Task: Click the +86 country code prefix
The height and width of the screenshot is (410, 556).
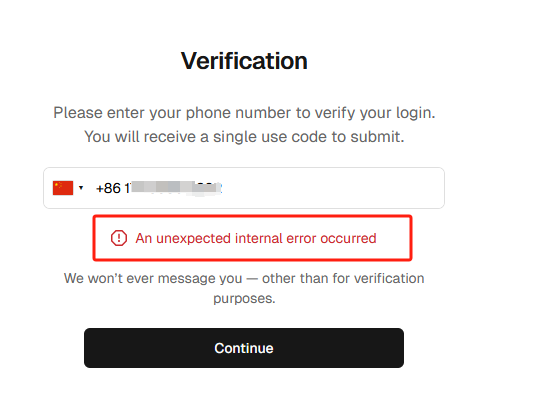Action: tap(109, 188)
